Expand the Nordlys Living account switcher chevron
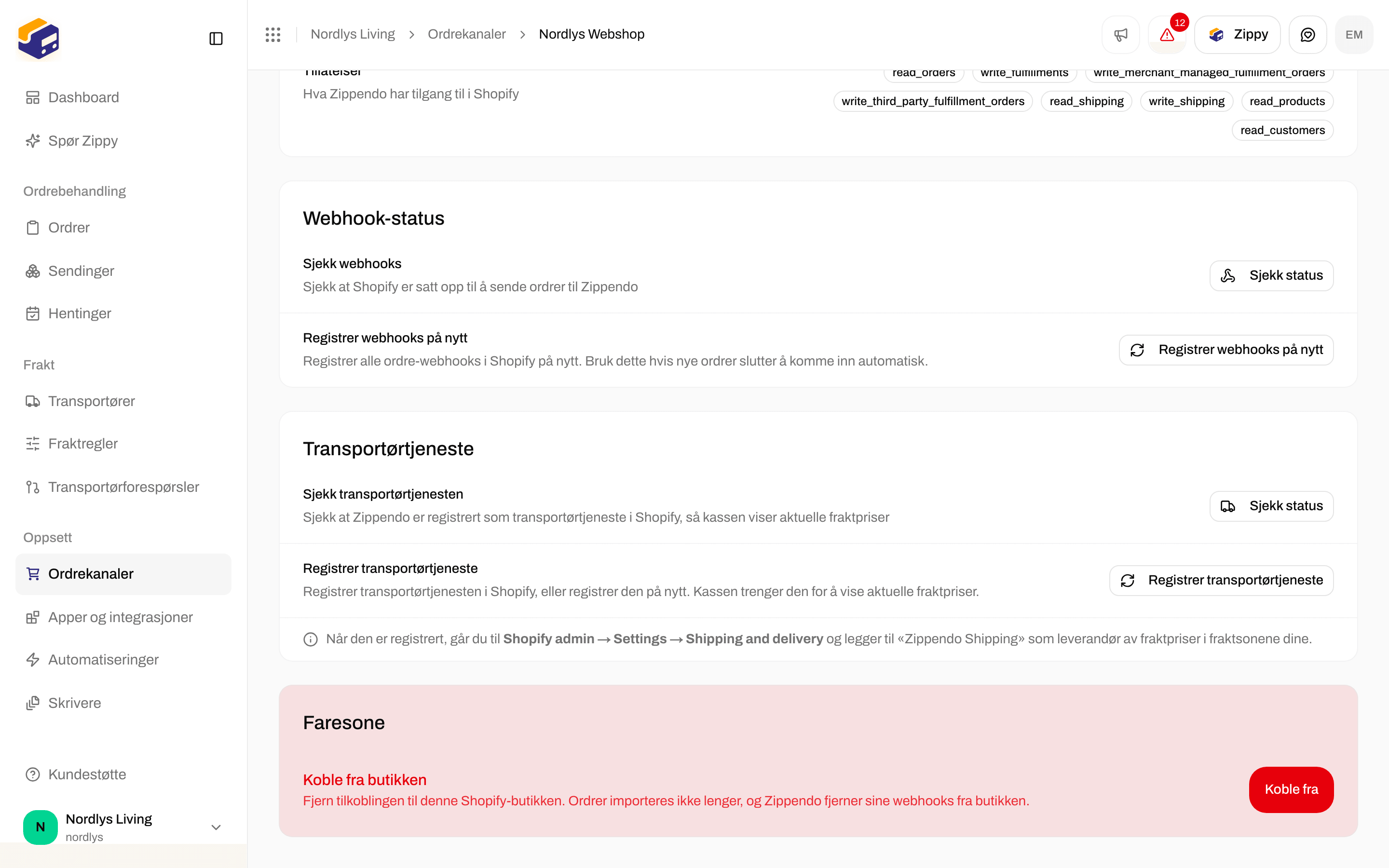Screen dimensions: 1389x868 (216, 827)
